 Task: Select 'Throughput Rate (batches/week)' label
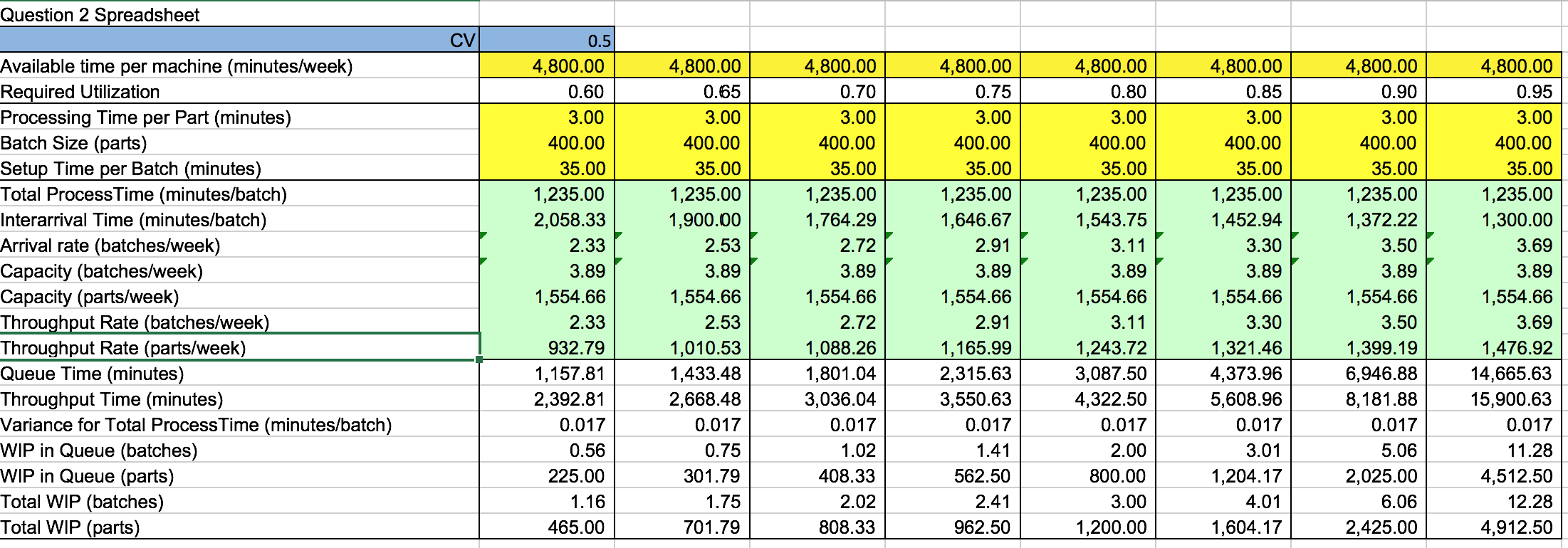(x=239, y=322)
